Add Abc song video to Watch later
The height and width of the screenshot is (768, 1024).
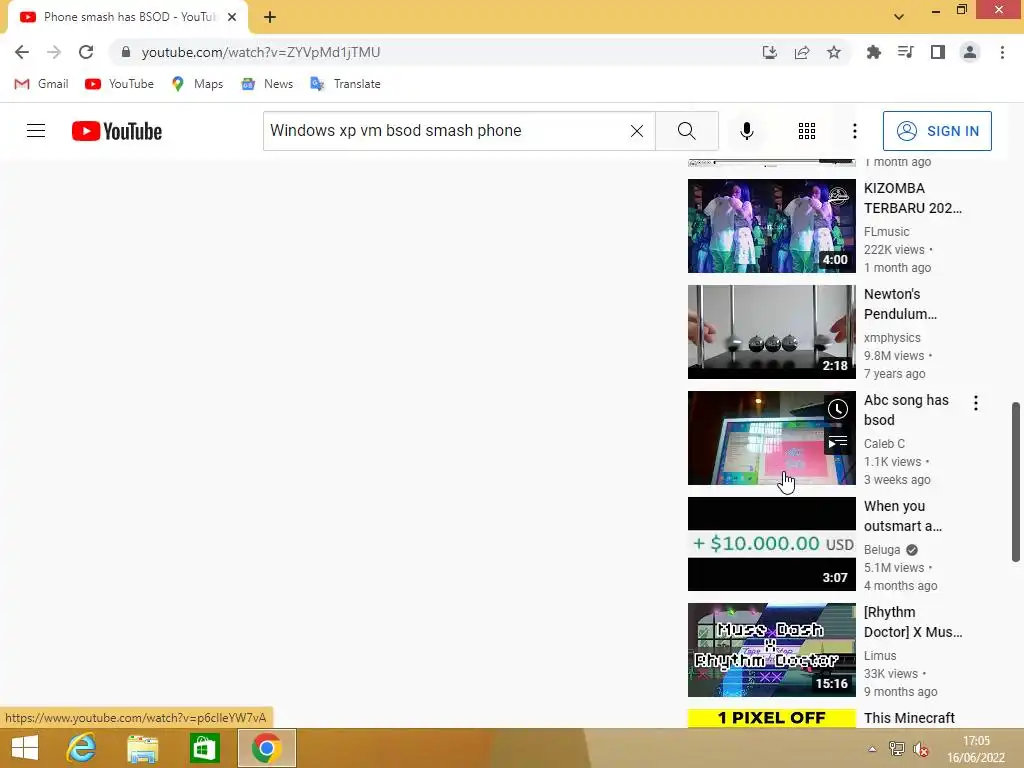(838, 409)
